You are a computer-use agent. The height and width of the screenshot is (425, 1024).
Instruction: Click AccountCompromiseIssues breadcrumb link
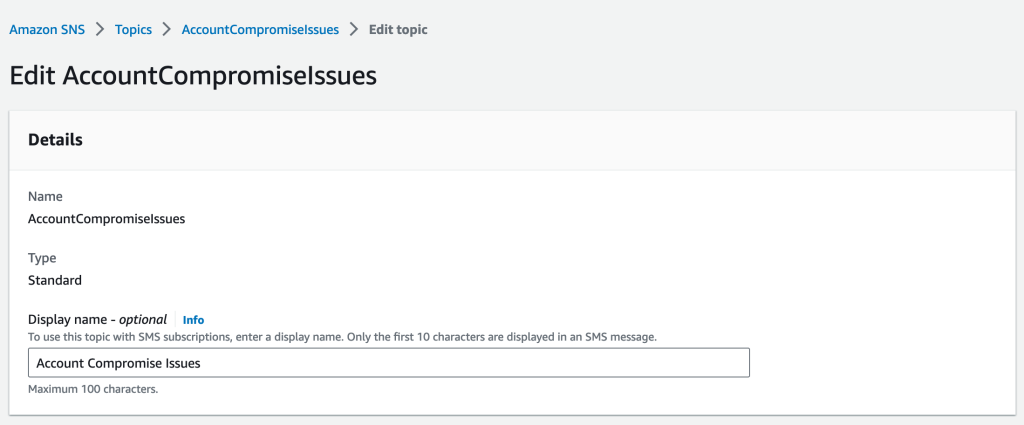[260, 30]
